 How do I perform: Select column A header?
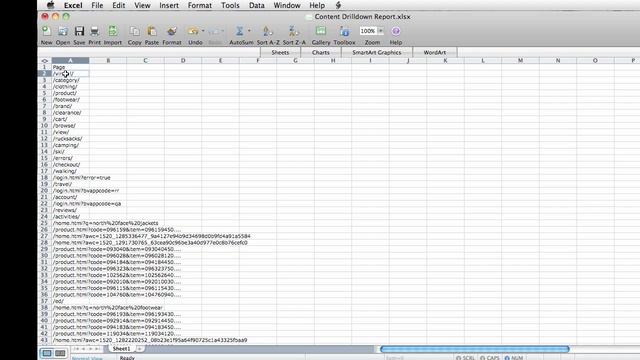70,60
